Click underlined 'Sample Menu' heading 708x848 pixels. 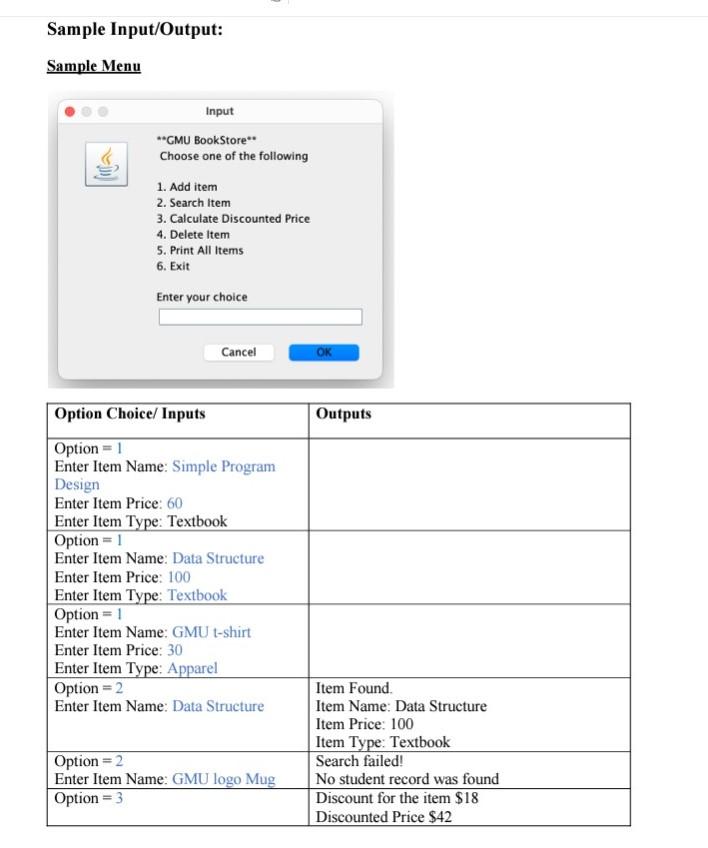tap(94, 66)
